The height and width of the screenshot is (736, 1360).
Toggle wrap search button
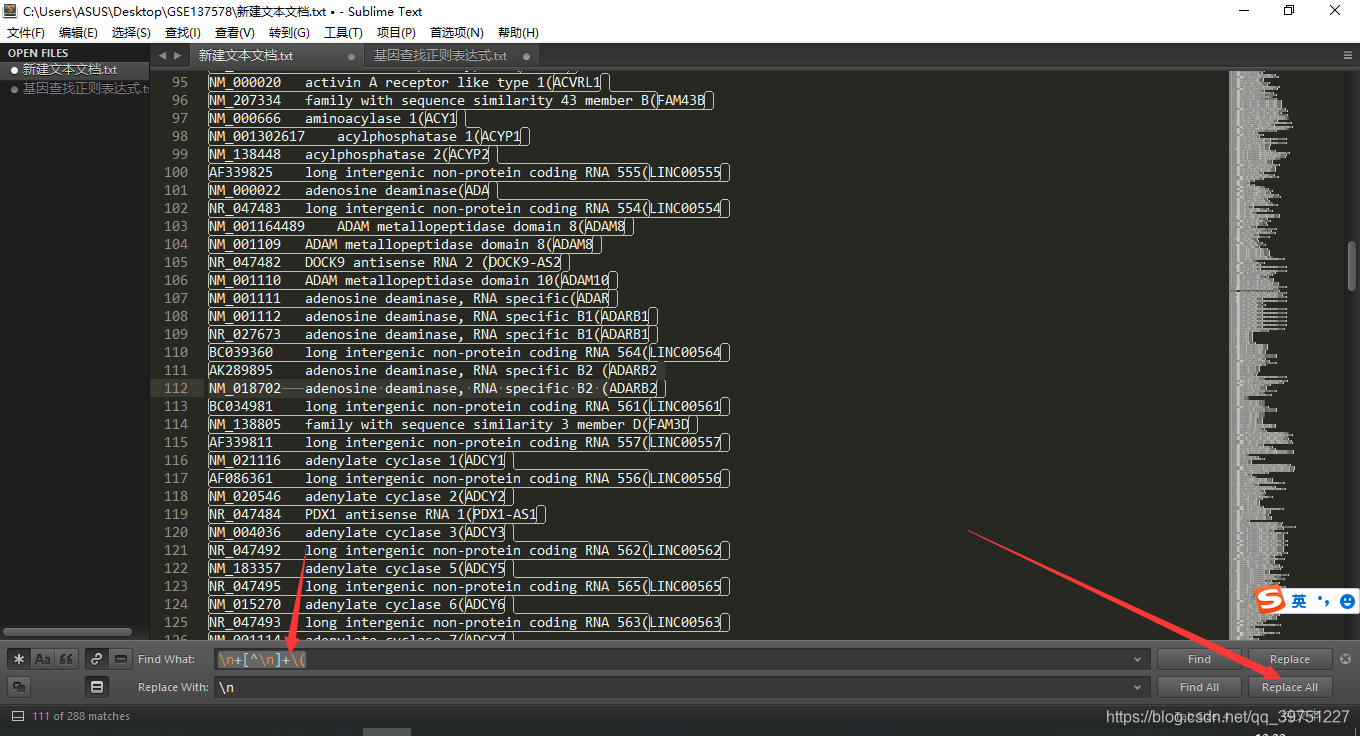coord(97,659)
